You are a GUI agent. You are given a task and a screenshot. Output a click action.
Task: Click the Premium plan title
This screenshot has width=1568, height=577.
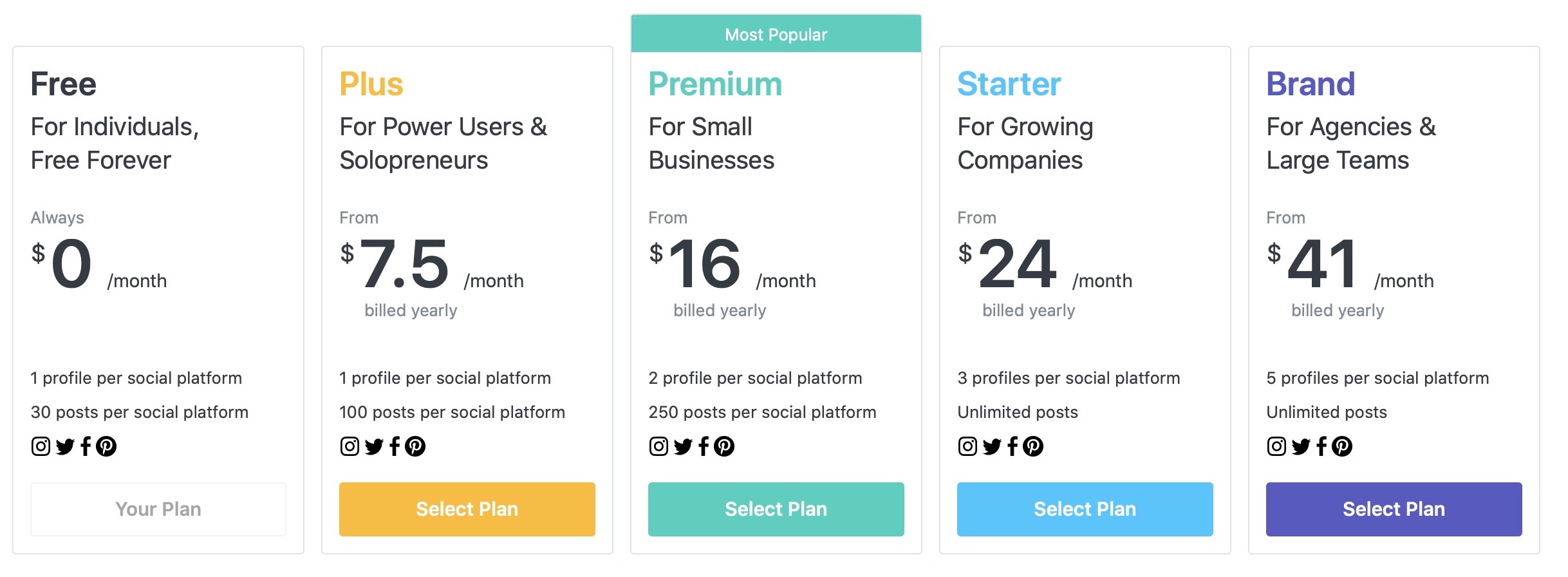[715, 84]
